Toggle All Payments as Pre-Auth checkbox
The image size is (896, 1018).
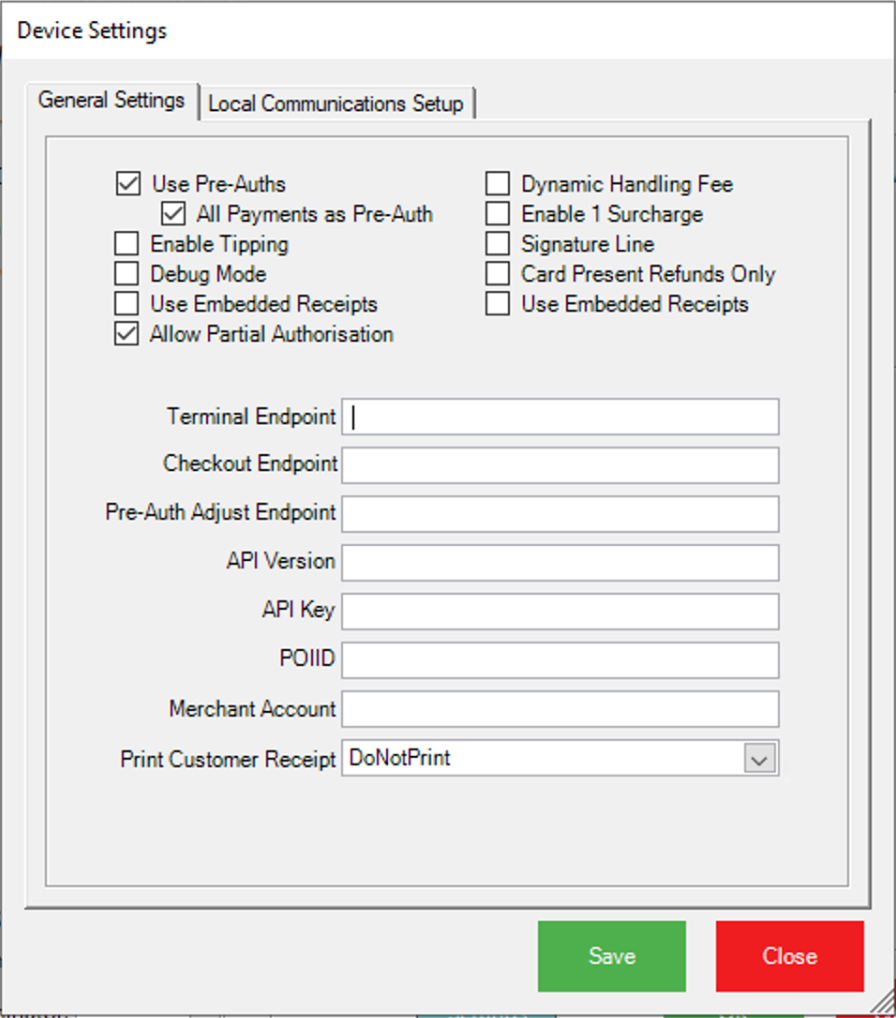point(174,214)
